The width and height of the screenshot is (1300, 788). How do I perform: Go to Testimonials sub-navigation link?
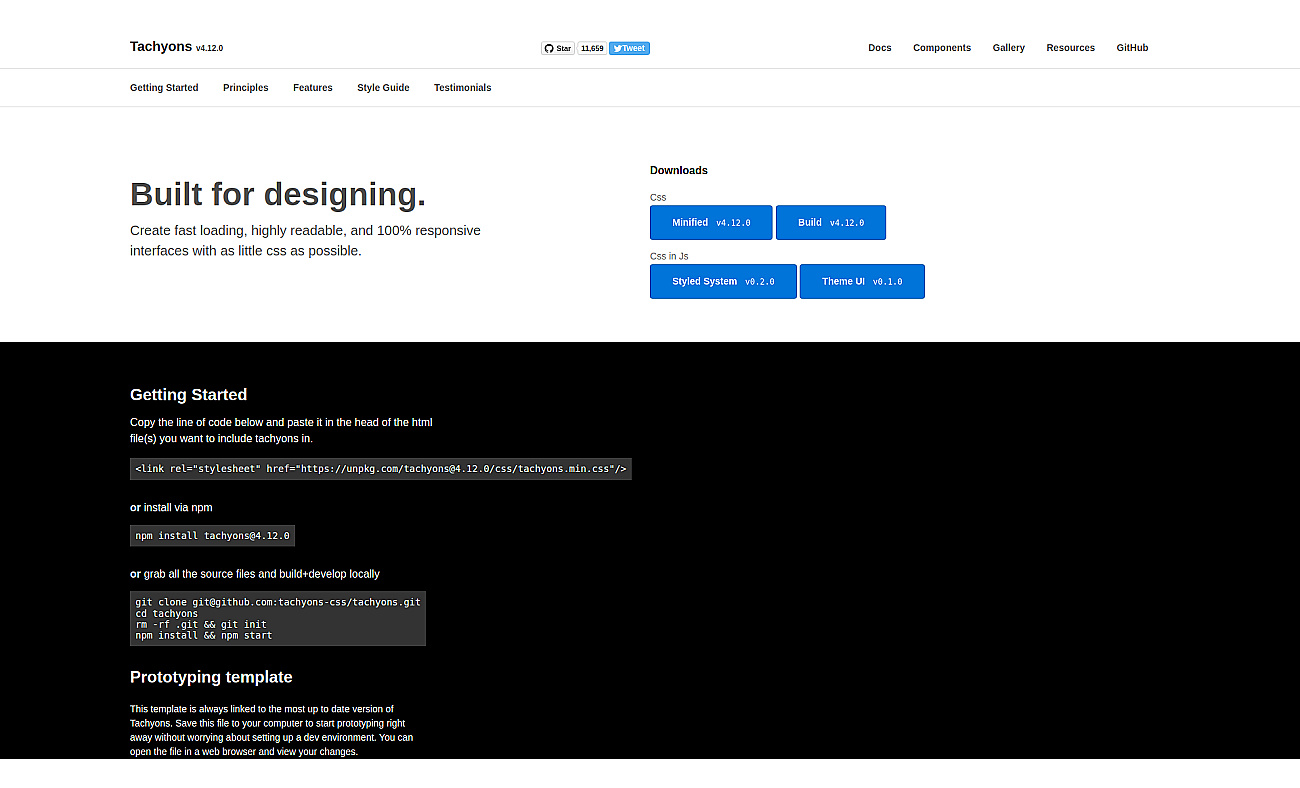[x=463, y=88]
